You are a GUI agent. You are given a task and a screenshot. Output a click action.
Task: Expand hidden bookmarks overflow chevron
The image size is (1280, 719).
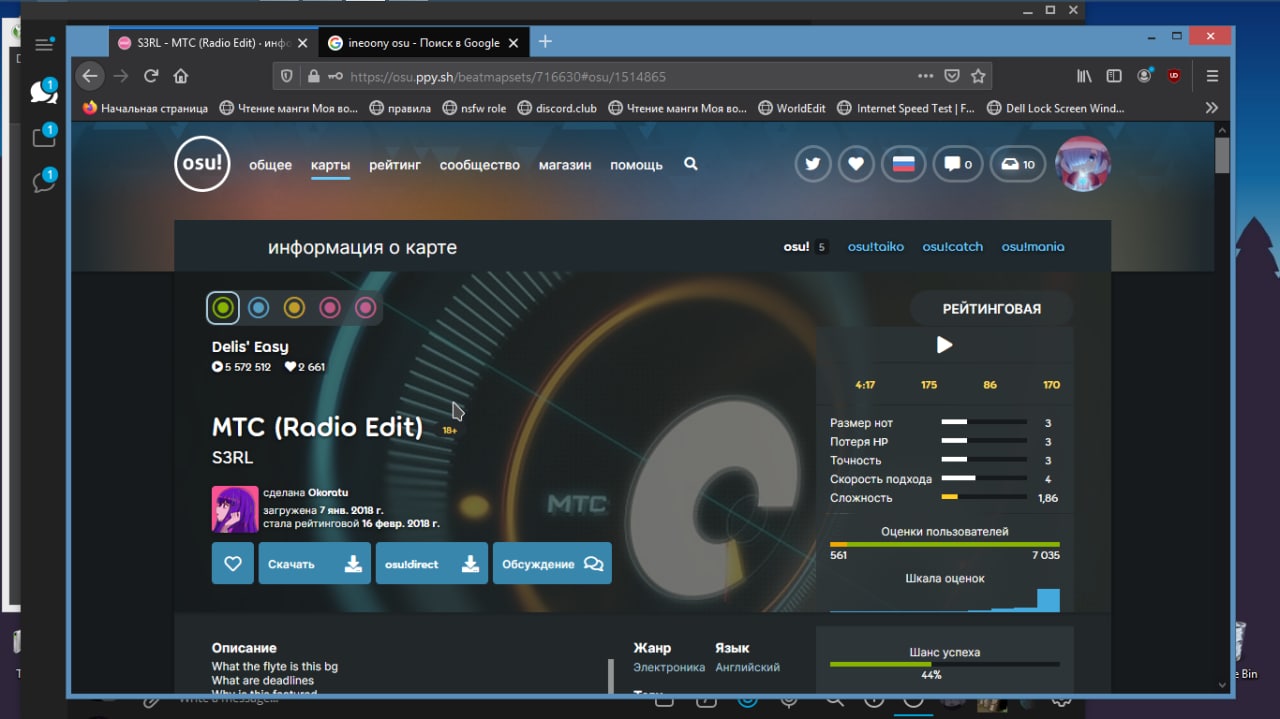click(x=1211, y=108)
